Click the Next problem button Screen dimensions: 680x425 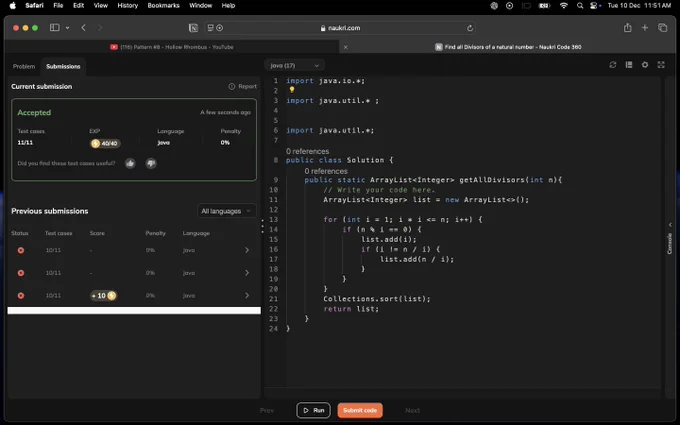(x=412, y=410)
